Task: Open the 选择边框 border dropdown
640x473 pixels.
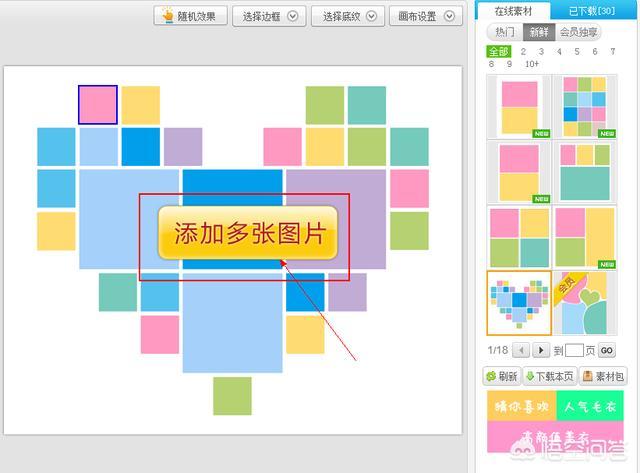Action: (268, 16)
